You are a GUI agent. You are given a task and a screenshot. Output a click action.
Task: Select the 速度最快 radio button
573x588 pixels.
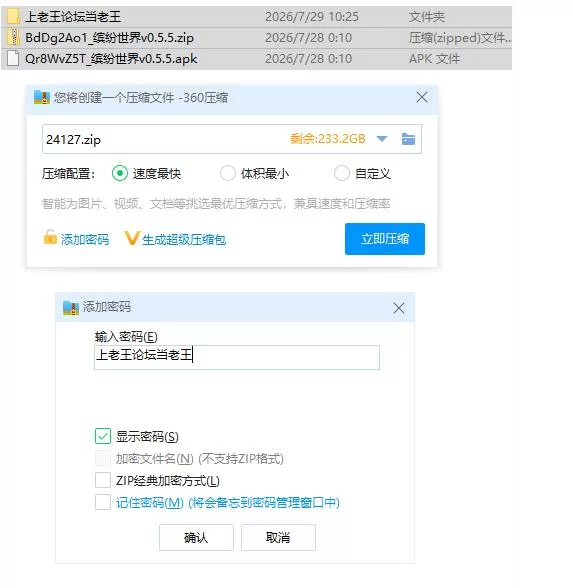pos(120,173)
